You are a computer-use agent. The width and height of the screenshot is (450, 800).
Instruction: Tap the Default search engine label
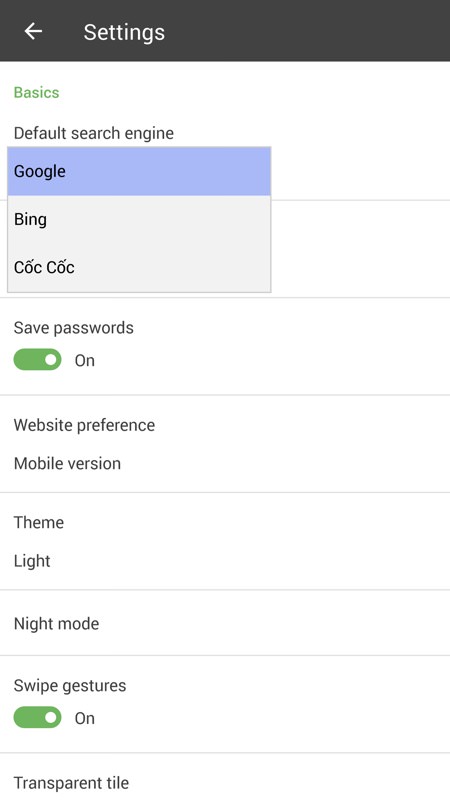click(94, 133)
